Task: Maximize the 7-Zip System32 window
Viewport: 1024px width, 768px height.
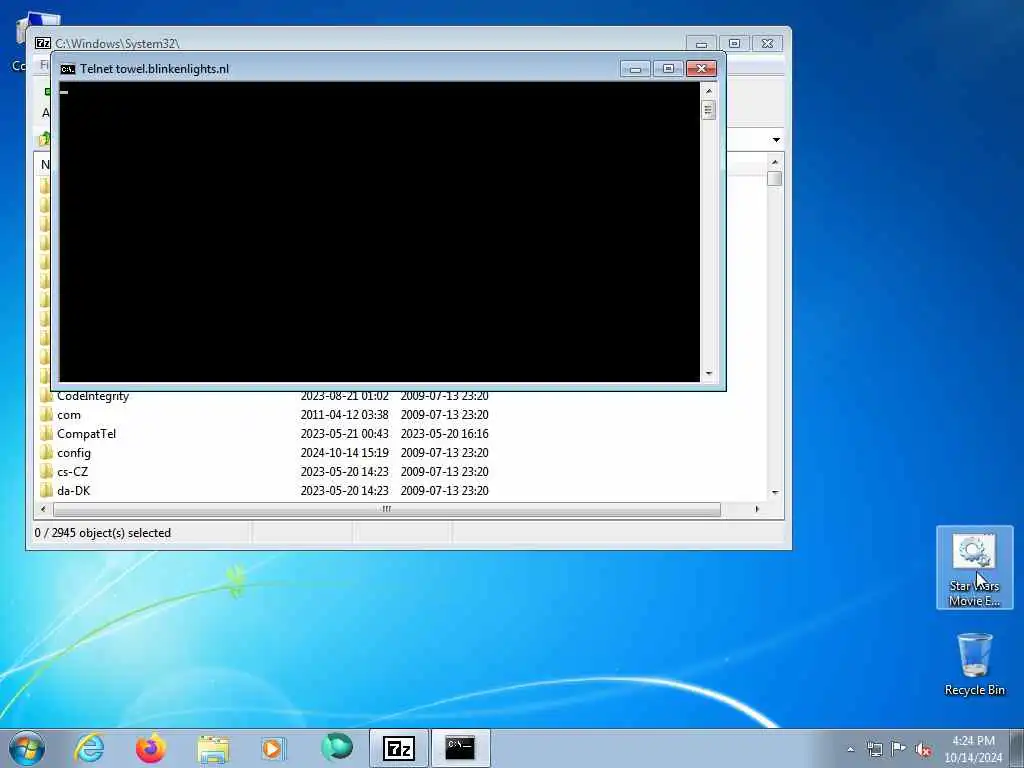Action: (735, 44)
